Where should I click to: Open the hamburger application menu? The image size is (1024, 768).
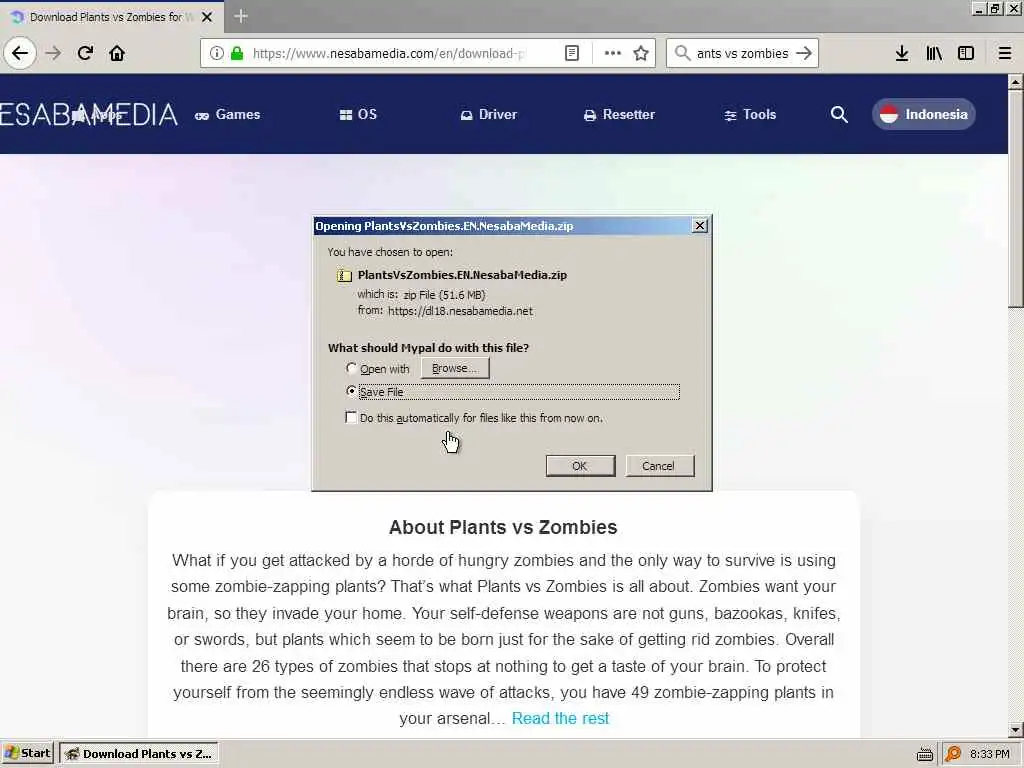click(1005, 53)
